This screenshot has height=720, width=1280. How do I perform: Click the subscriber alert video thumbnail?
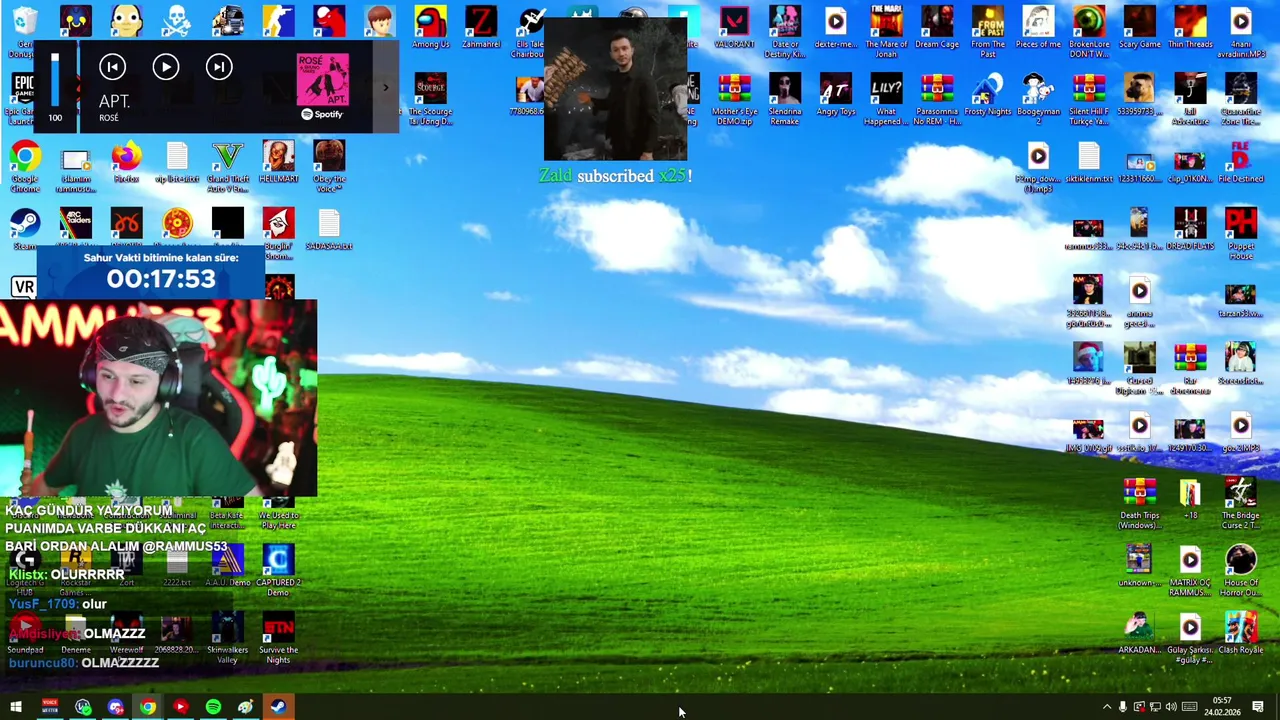(615, 88)
